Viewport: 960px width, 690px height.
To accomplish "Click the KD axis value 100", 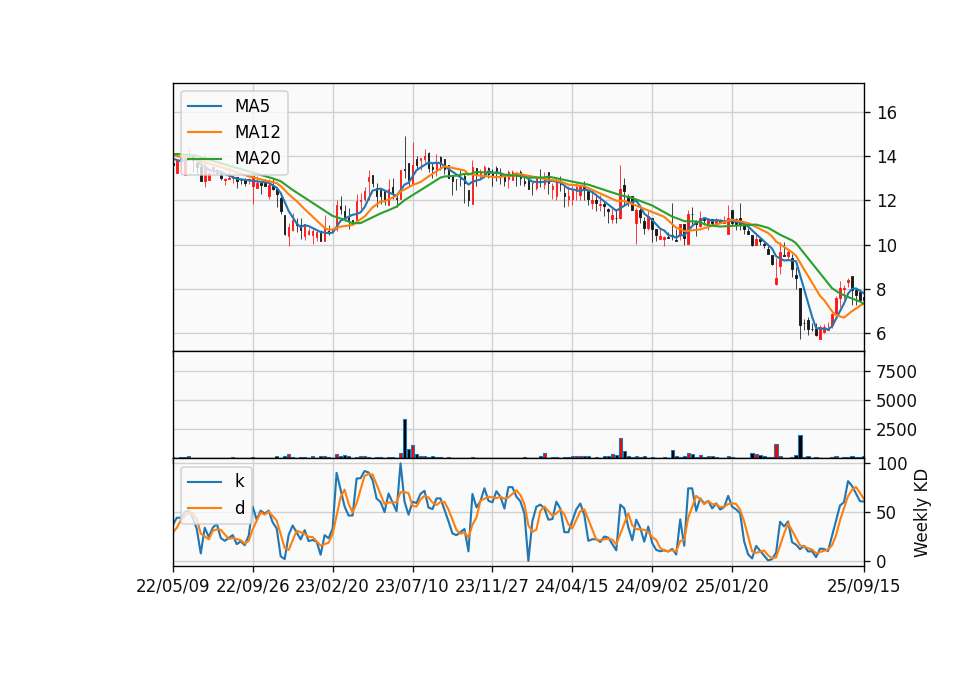I will click(x=892, y=464).
